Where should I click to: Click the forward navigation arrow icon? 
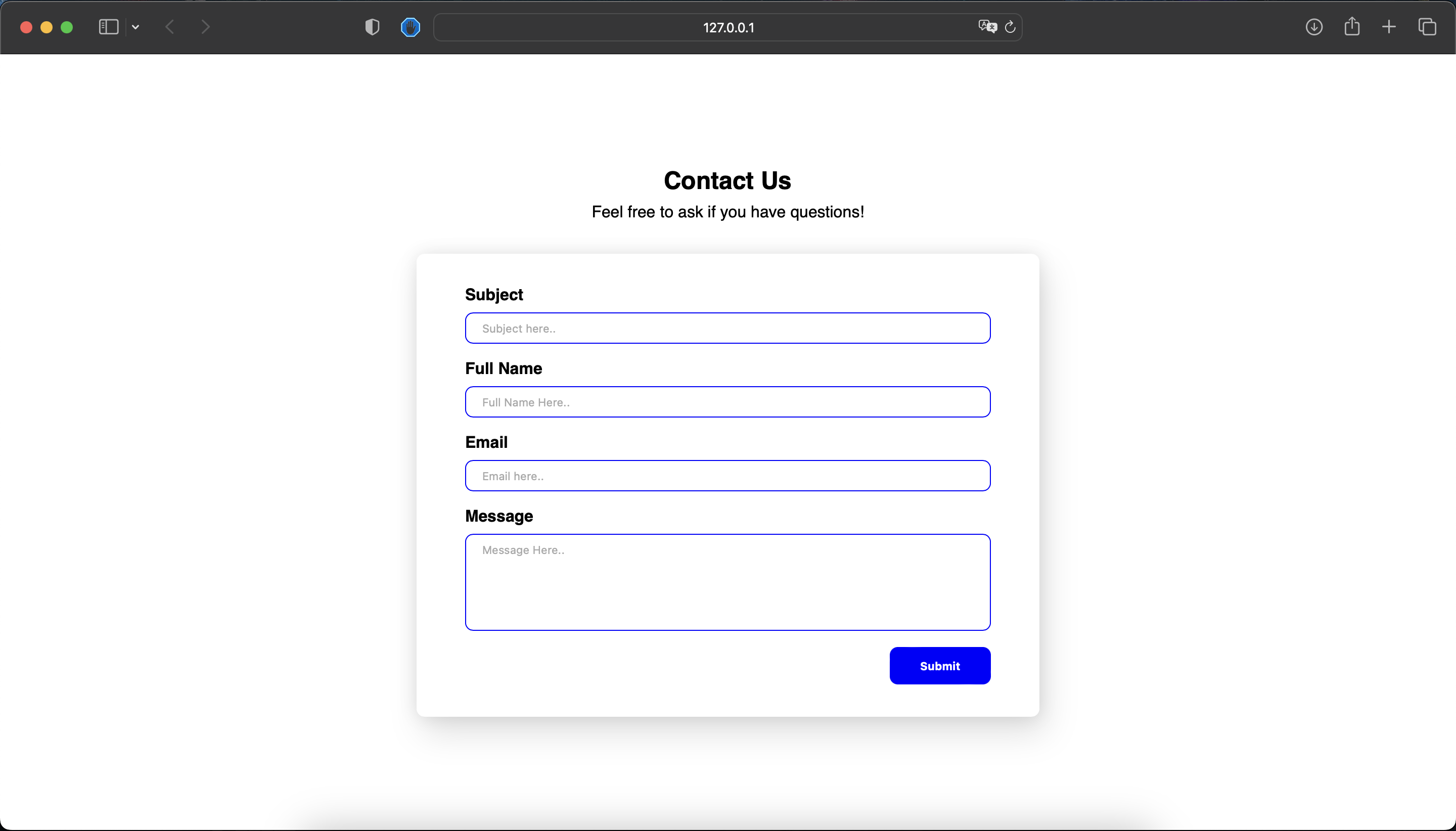tap(206, 27)
